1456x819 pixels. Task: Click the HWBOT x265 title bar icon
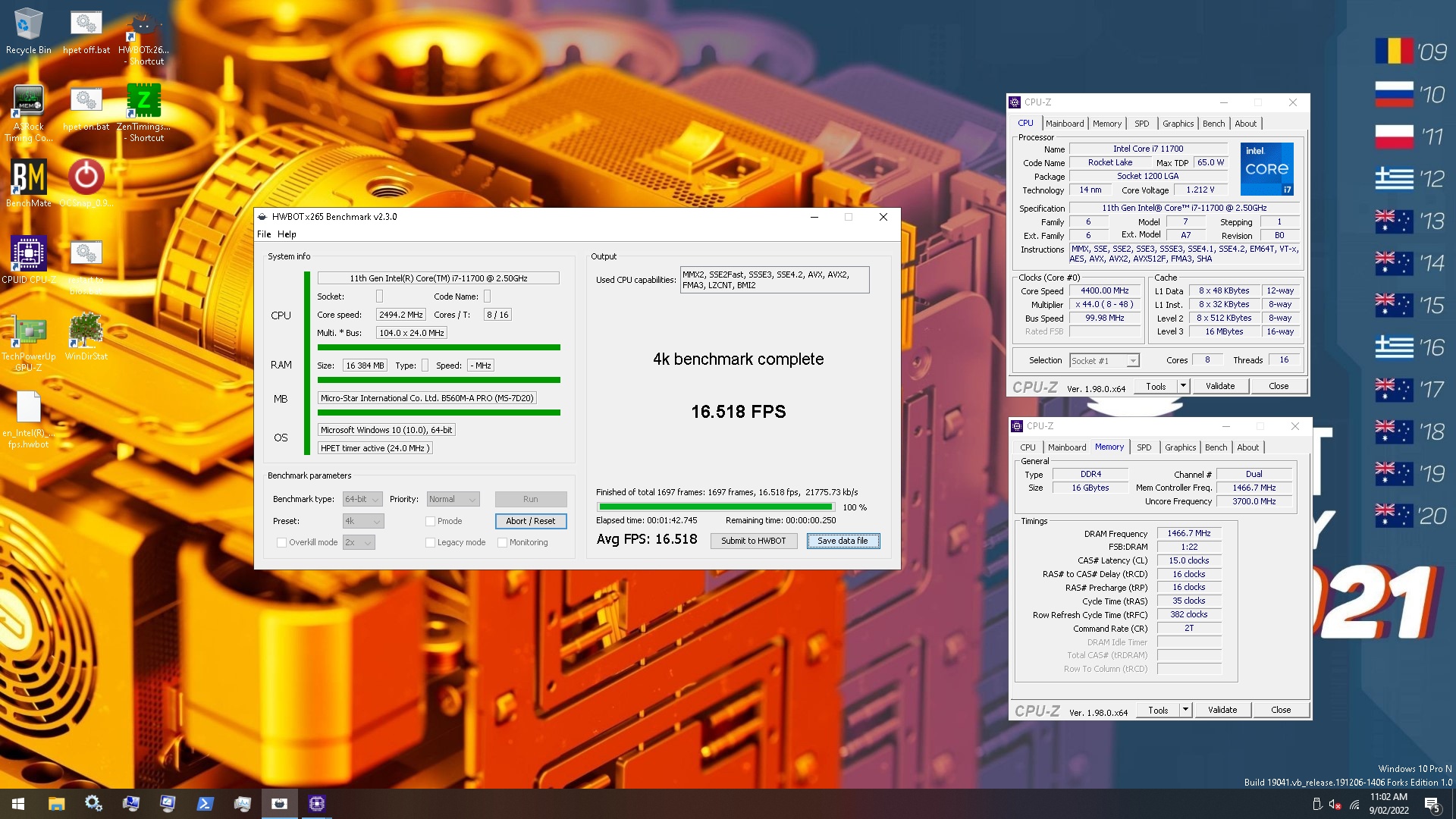[262, 217]
